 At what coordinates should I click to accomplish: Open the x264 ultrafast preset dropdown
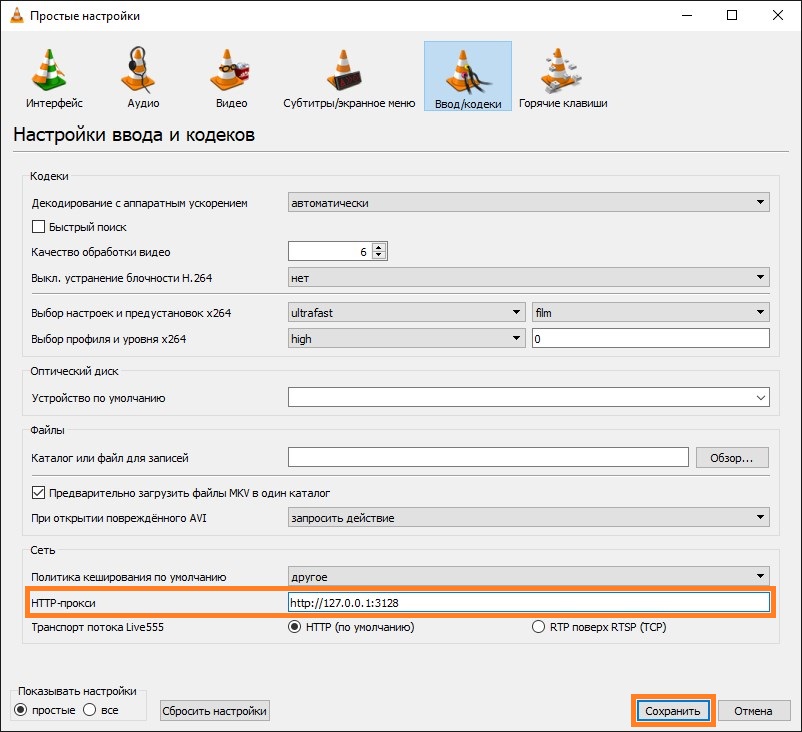[406, 313]
